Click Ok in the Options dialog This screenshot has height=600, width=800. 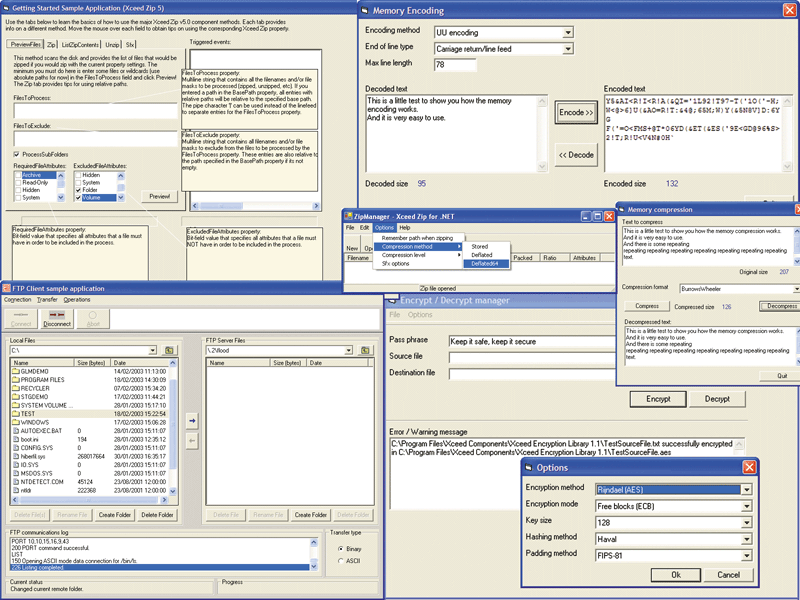[x=676, y=575]
